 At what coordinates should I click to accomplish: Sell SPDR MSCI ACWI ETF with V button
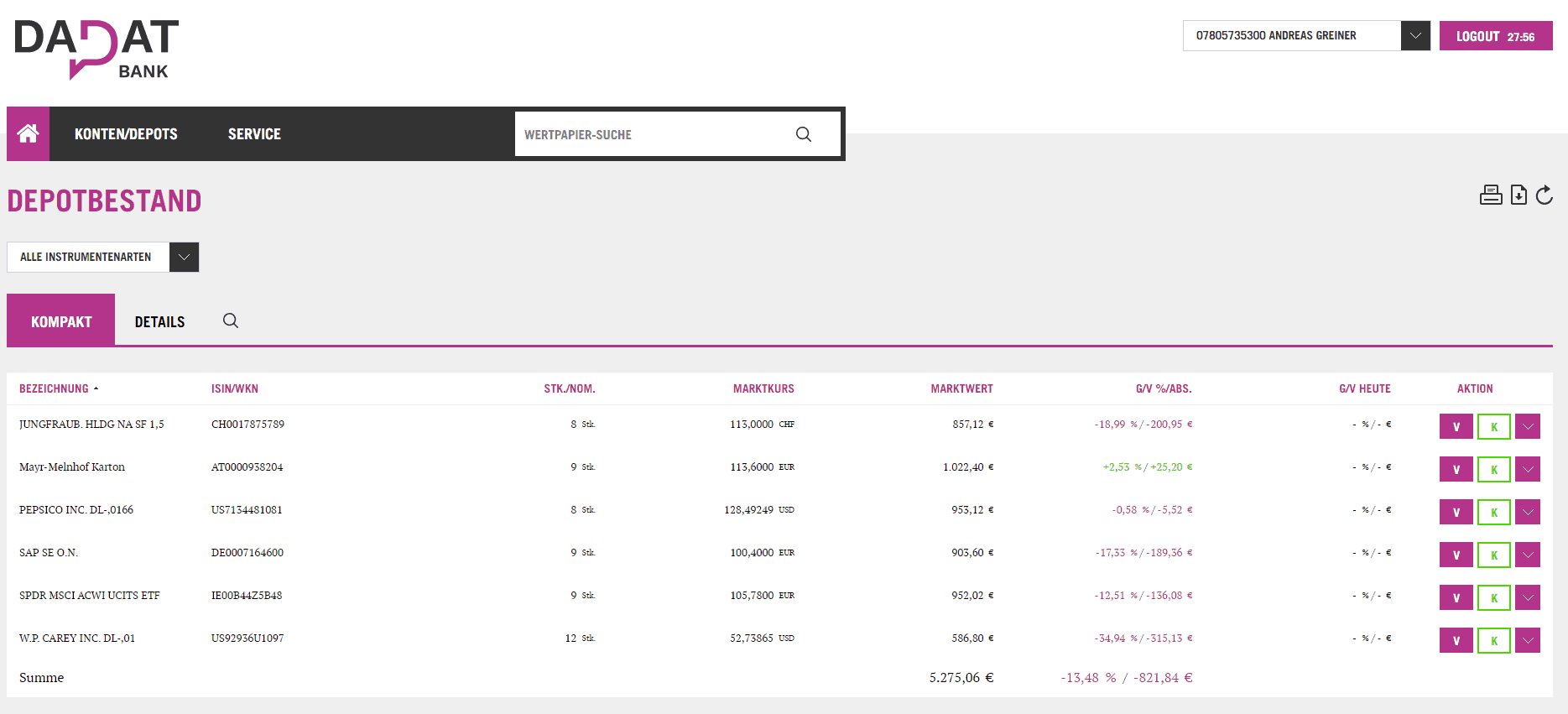1456,597
